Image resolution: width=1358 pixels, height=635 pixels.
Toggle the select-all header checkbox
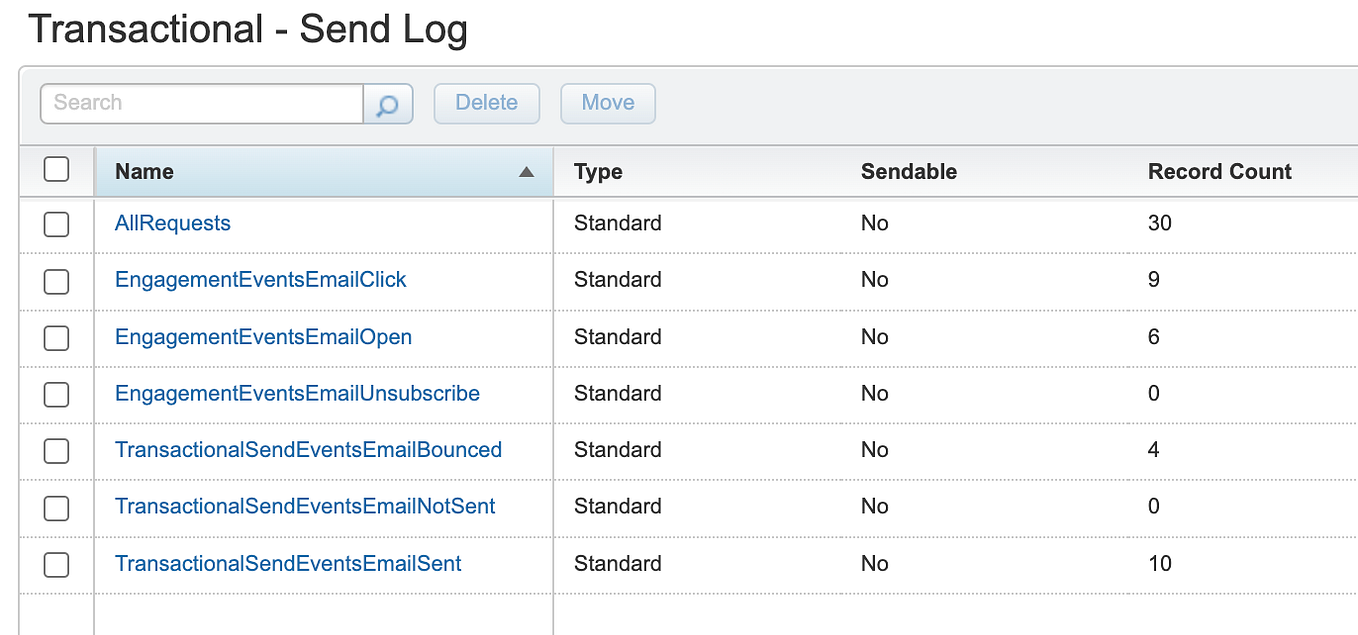[x=57, y=169]
